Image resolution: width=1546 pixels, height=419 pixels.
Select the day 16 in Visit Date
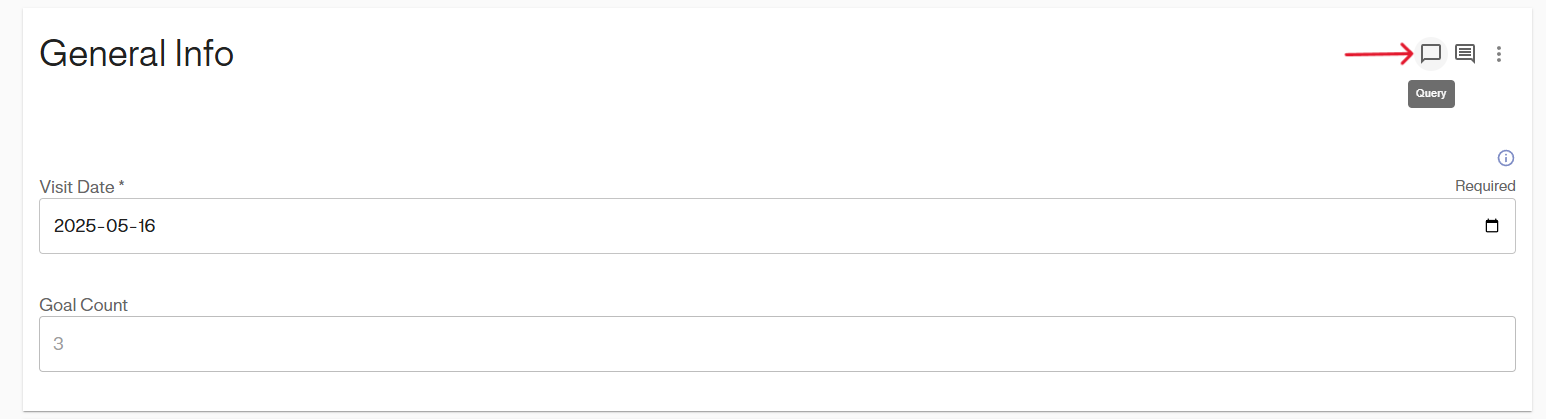(146, 226)
